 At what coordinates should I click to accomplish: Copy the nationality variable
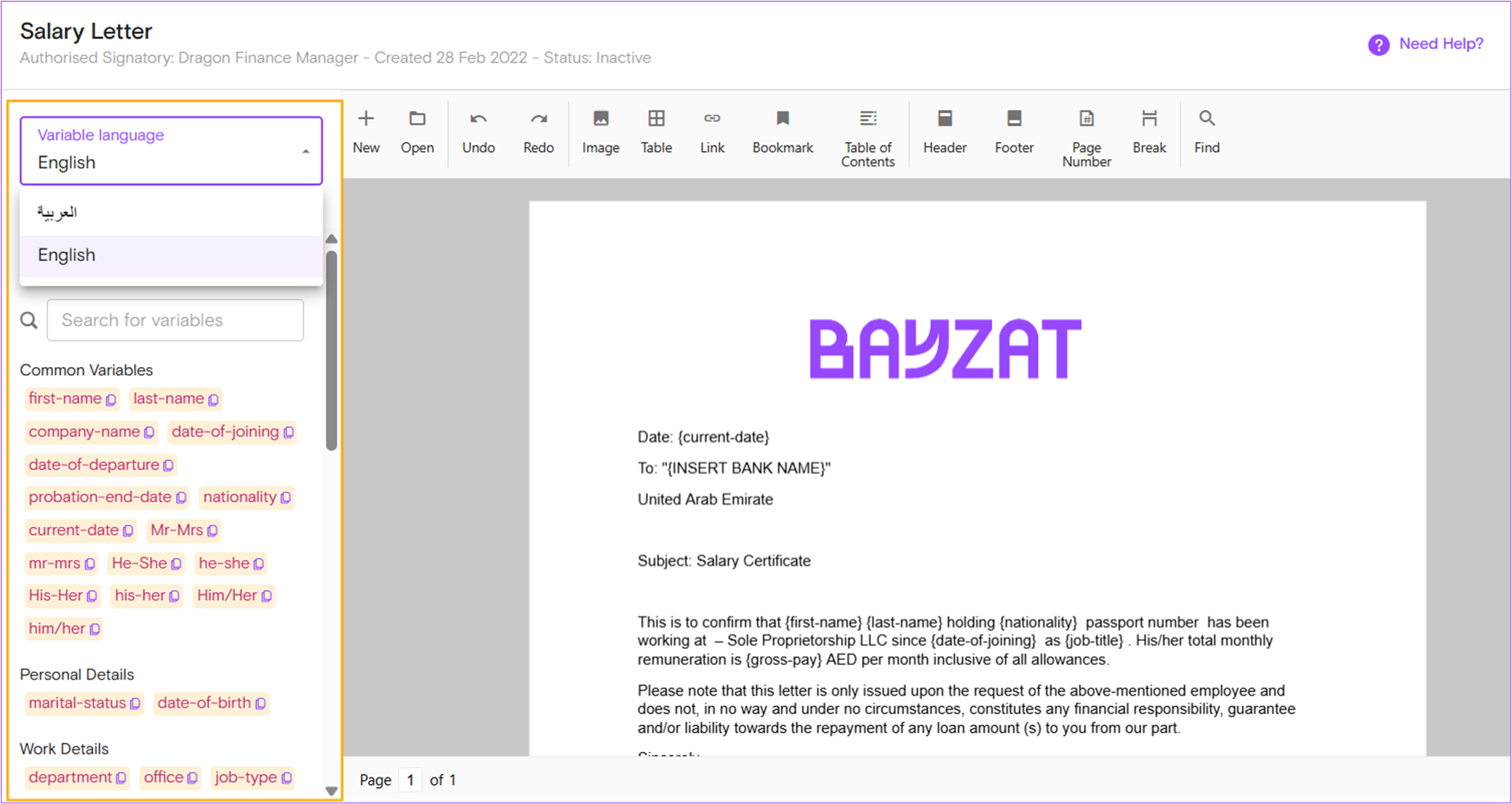click(x=285, y=498)
